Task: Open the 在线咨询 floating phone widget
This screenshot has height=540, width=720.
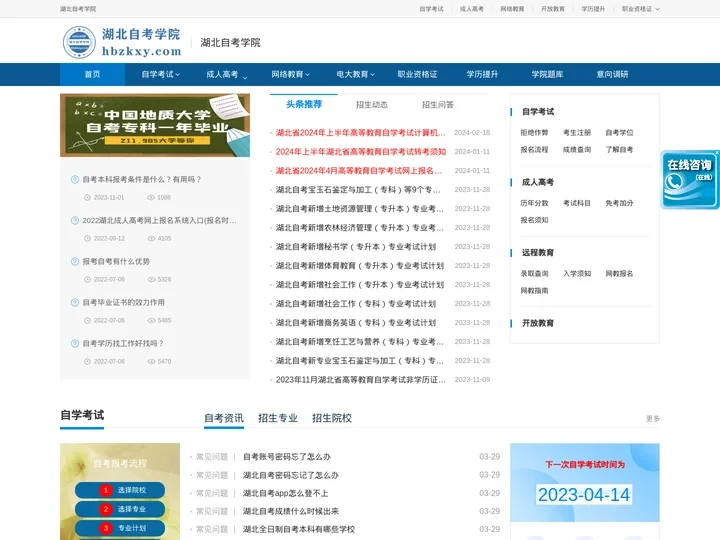Action: click(x=690, y=180)
